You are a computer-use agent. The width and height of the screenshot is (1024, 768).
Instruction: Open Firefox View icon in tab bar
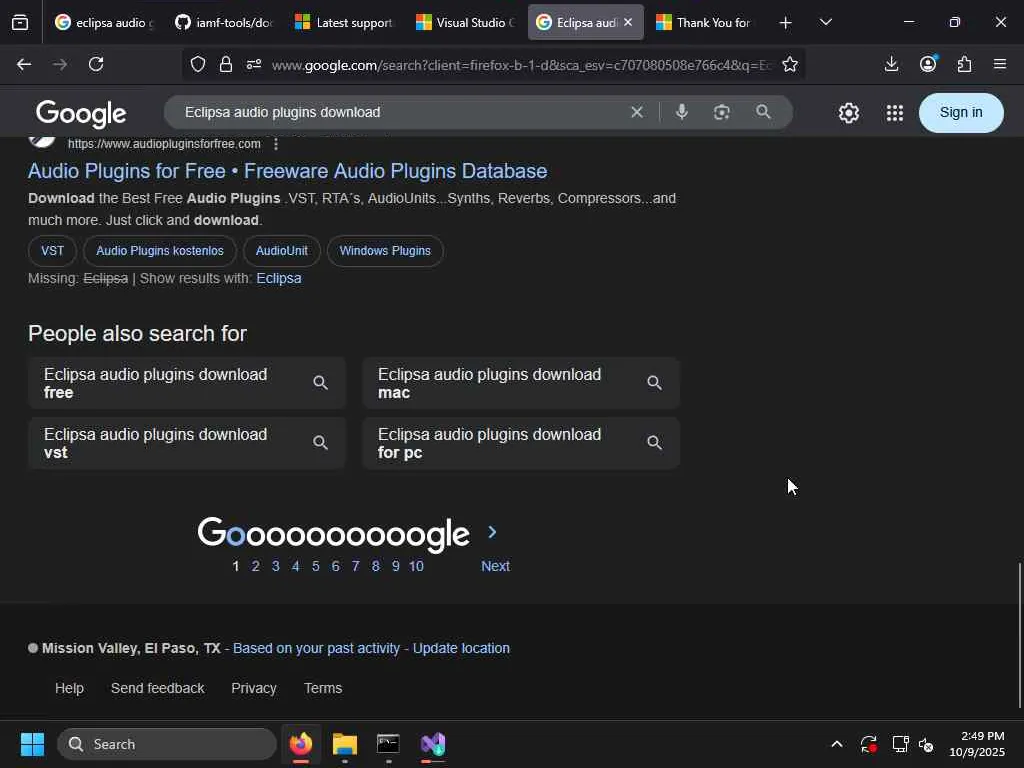click(x=20, y=23)
